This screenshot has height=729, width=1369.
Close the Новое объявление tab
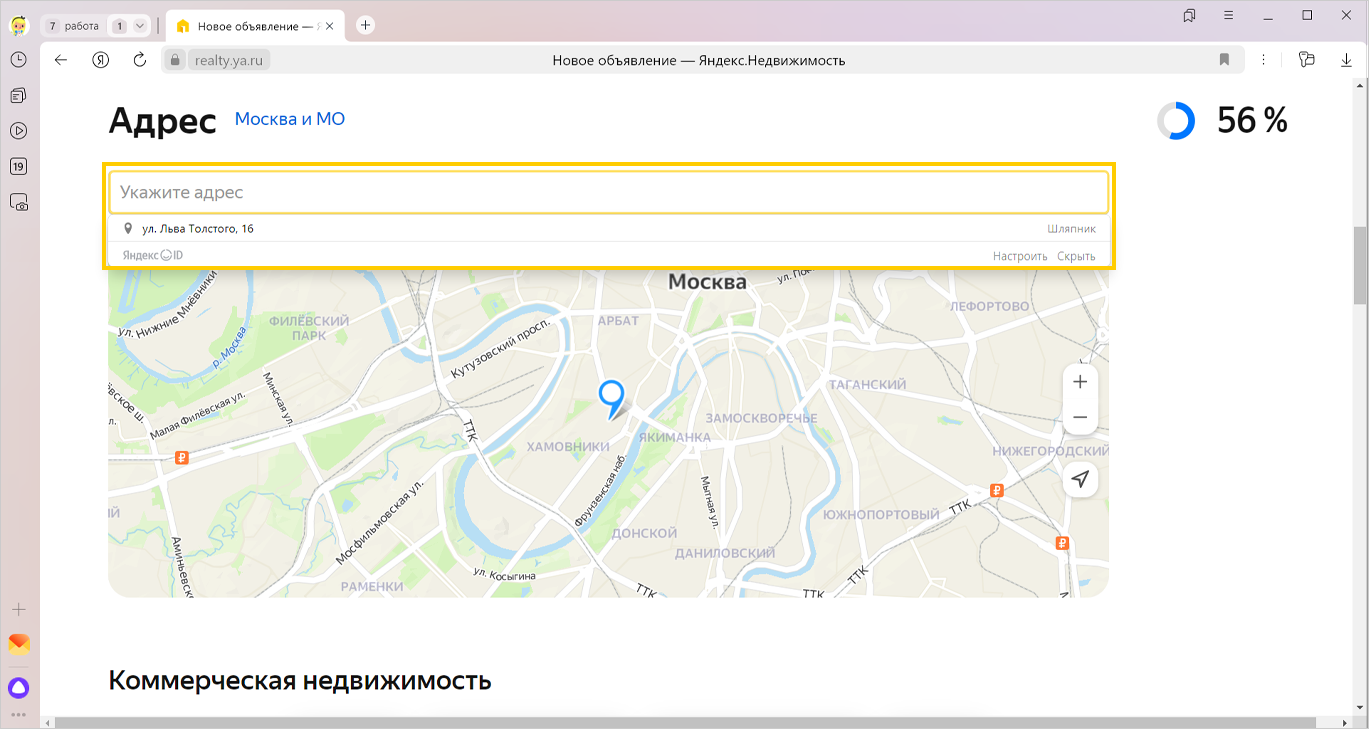pyautogui.click(x=331, y=26)
